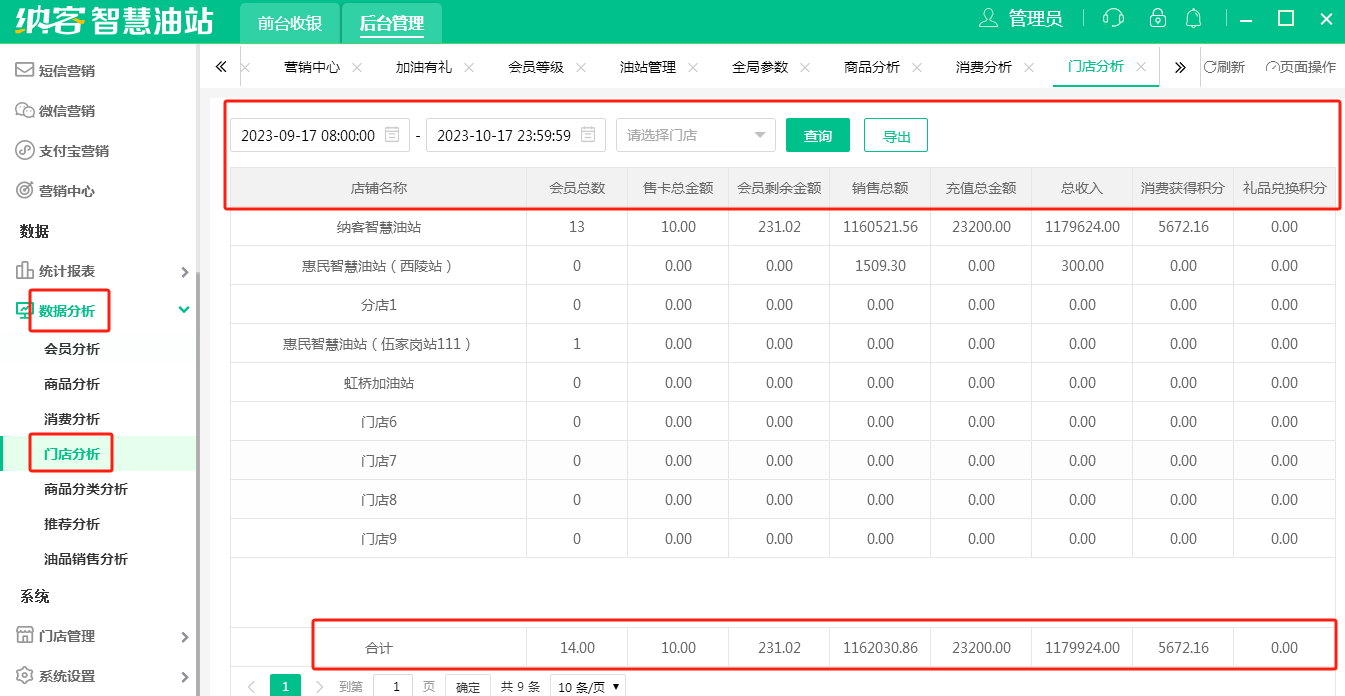Select 会员分析 in the sidebar
The image size is (1345, 696).
pos(72,349)
